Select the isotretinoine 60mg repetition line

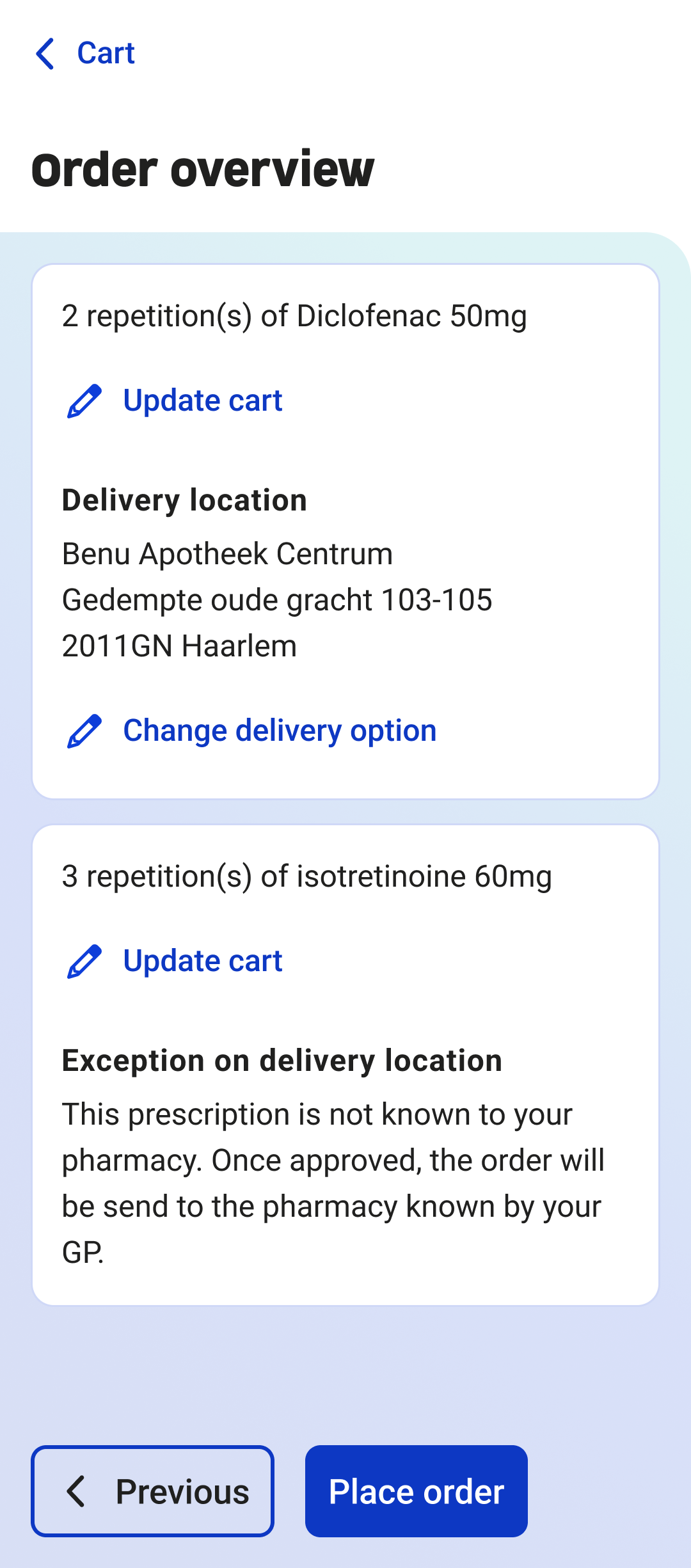point(306,876)
